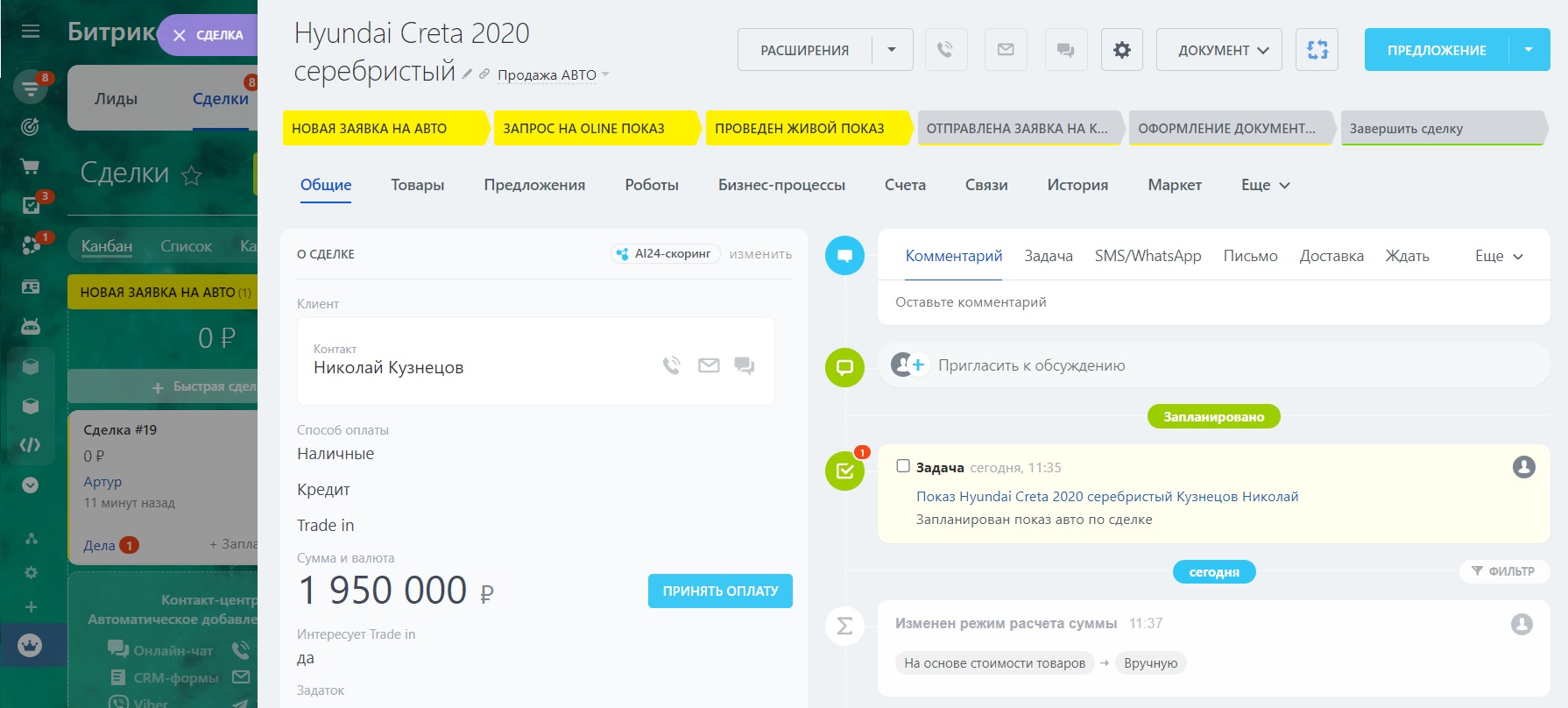Viewport: 1568px width, 708px height.
Task: Select the Доставка timeline tab
Action: [1331, 256]
